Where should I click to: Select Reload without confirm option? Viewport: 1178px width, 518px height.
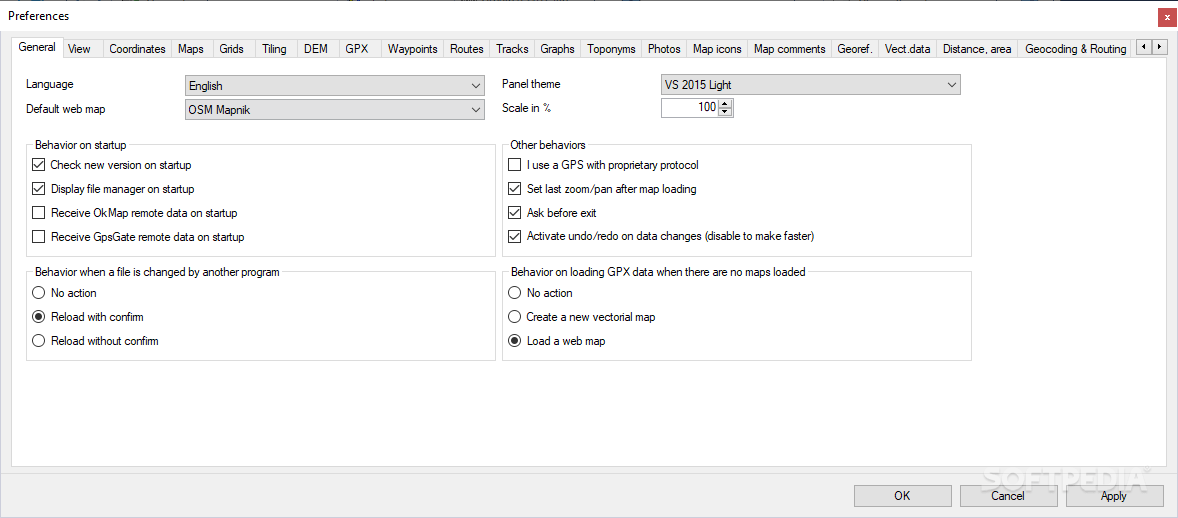click(x=39, y=341)
